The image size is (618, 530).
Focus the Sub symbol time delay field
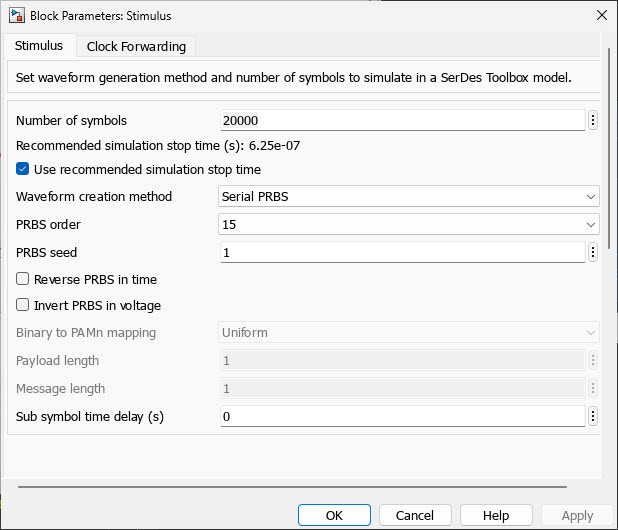(401, 416)
